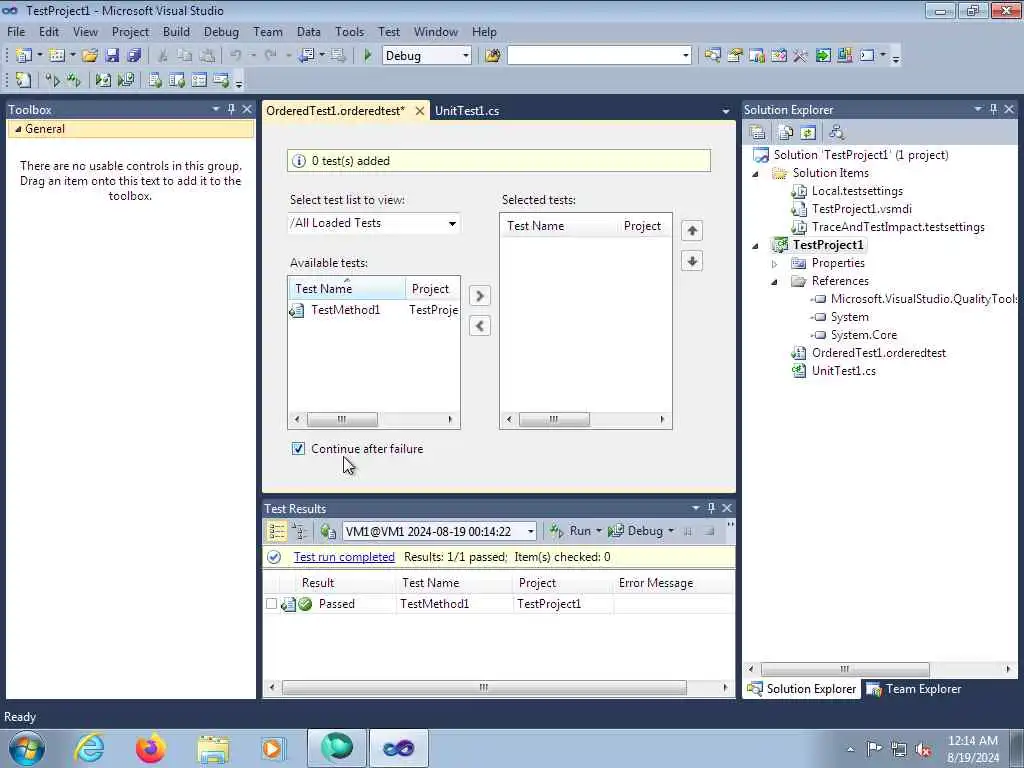1024x768 pixels.
Task: Open the Solution Configurations Debug dropdown
Action: (x=466, y=56)
